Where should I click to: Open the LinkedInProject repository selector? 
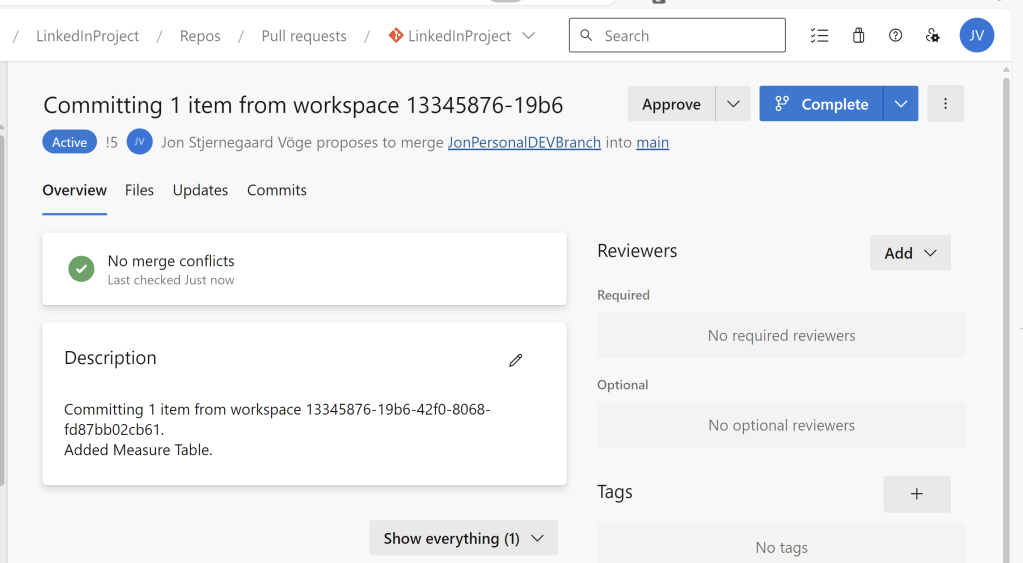[462, 36]
